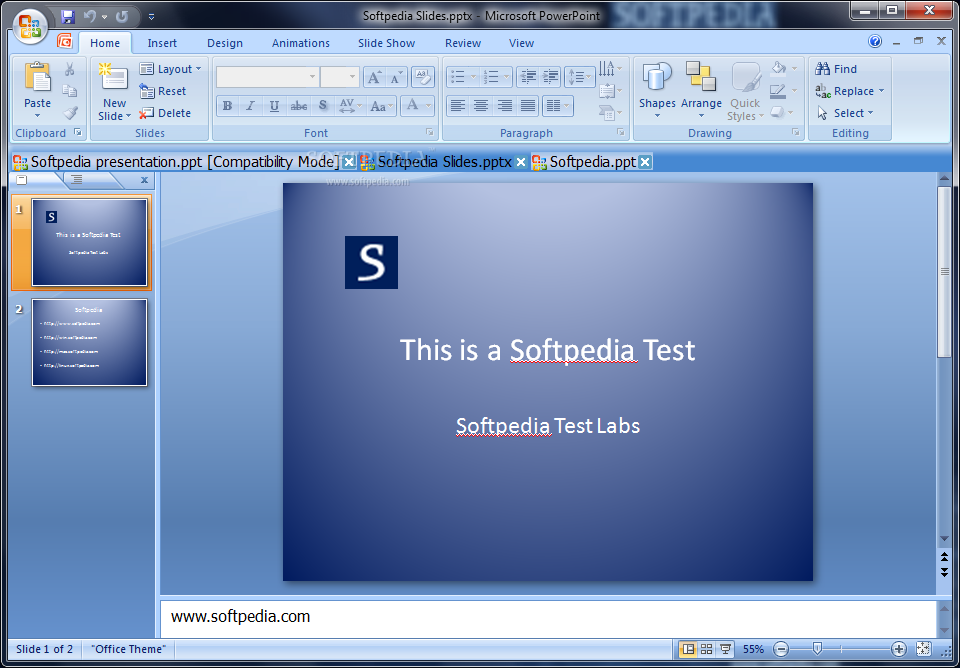This screenshot has width=960, height=668.
Task: Customize Quick Access Toolbar dropdown
Action: pyautogui.click(x=151, y=17)
